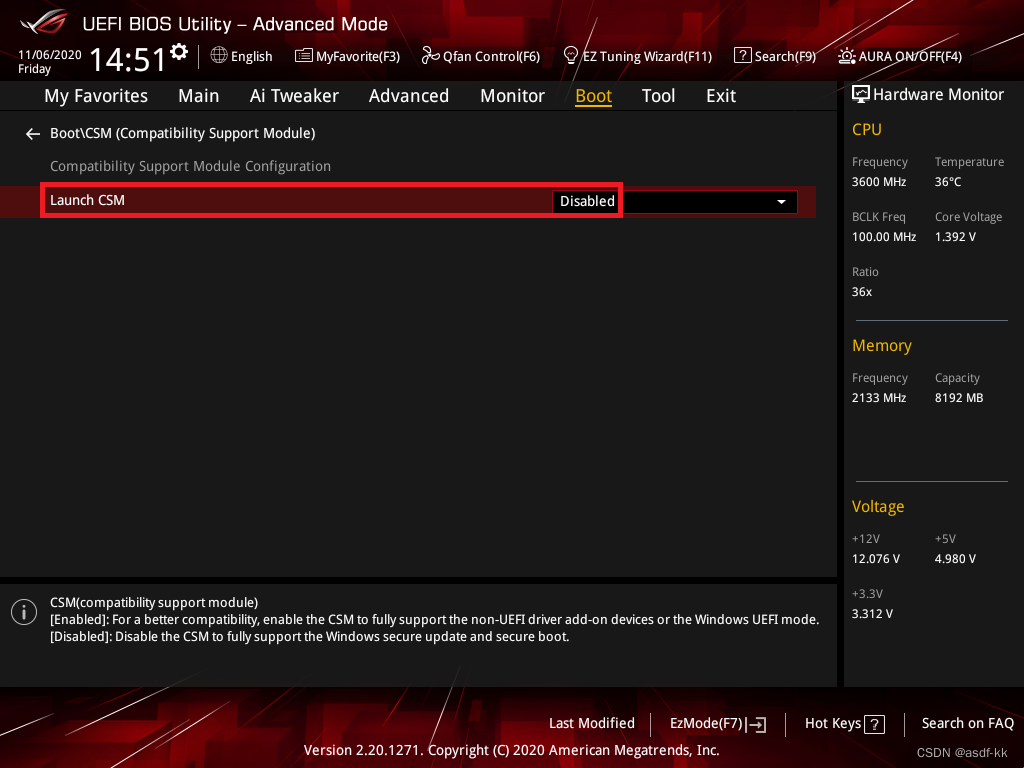Click the Voltage section heading
This screenshot has height=768, width=1024.
pos(878,507)
